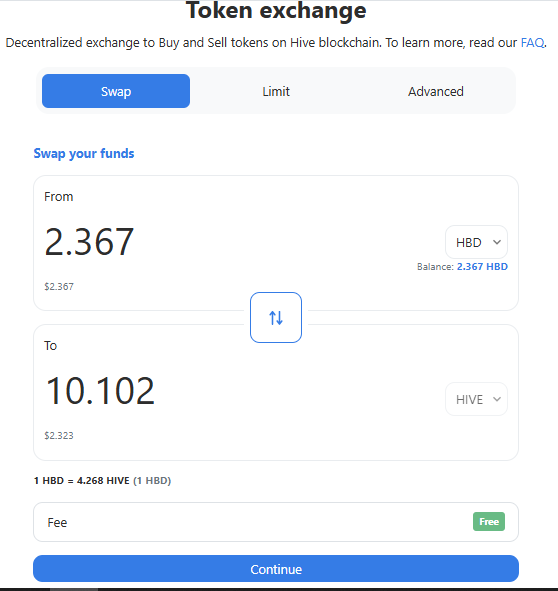
Task: Open the Advanced tab
Action: point(435,91)
